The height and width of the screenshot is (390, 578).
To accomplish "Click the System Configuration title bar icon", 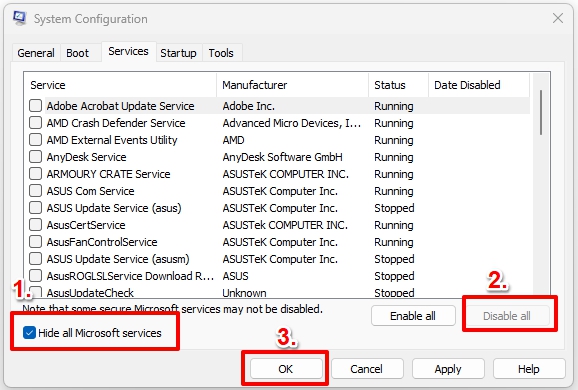I will pyautogui.click(x=19, y=18).
